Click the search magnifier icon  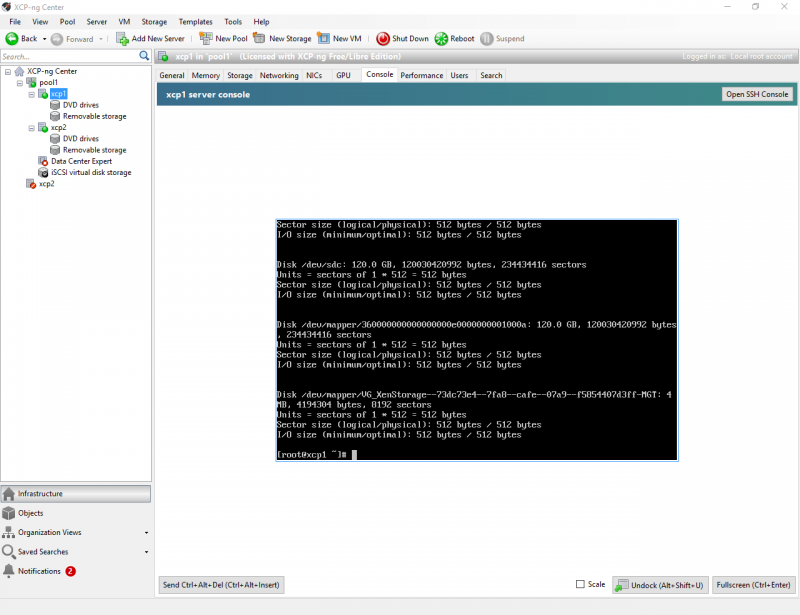pyautogui.click(x=144, y=57)
